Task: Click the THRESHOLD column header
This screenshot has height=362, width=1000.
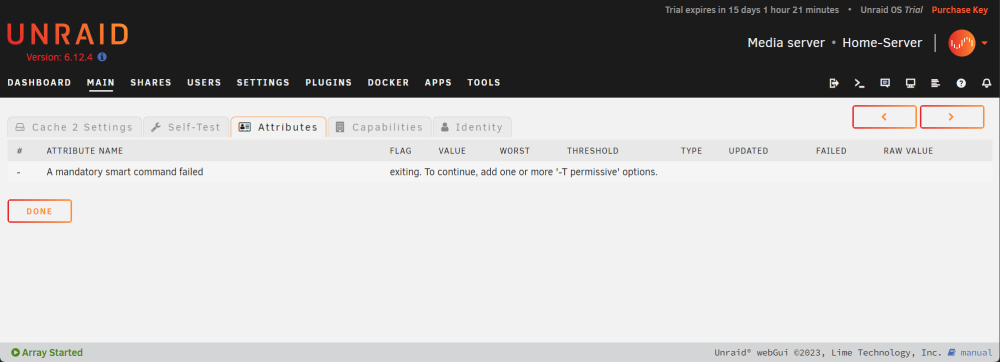Action: click(592, 151)
